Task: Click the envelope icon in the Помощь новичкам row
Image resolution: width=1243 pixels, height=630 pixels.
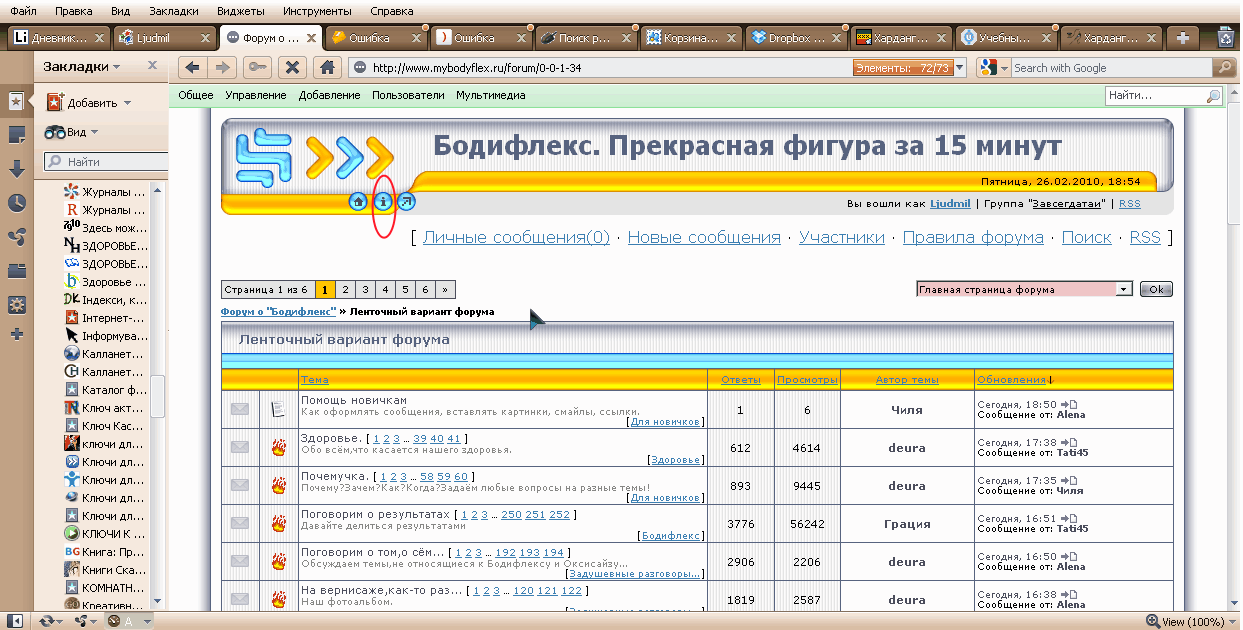Action: tap(239, 409)
